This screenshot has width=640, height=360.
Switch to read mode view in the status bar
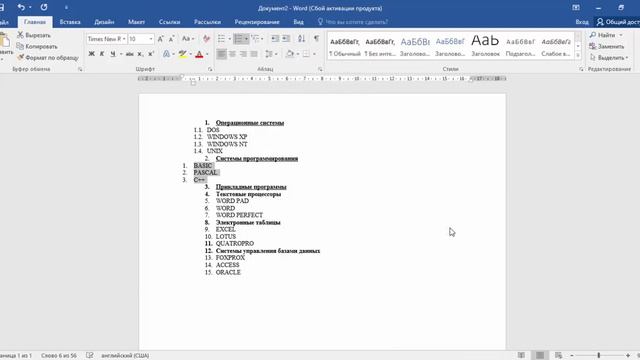pos(521,356)
